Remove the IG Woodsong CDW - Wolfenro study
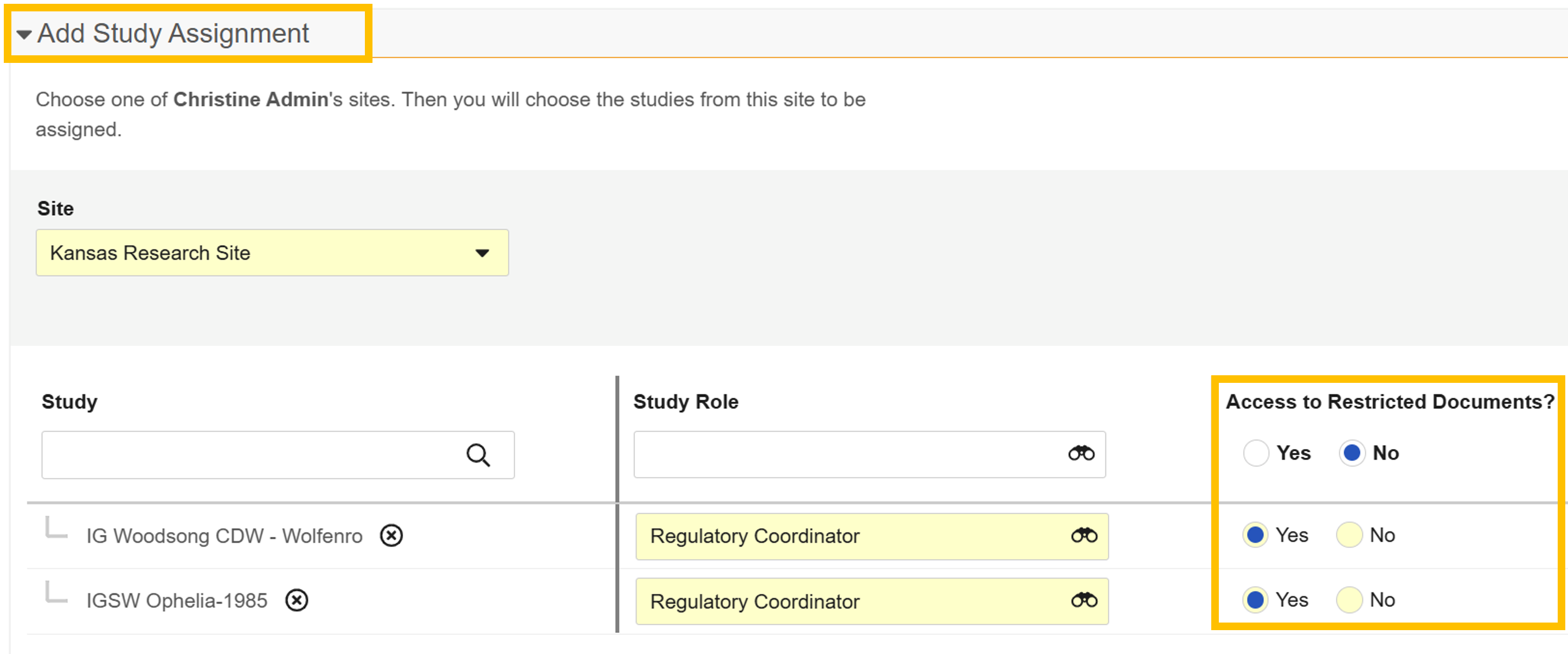1568x654 pixels. 391,536
